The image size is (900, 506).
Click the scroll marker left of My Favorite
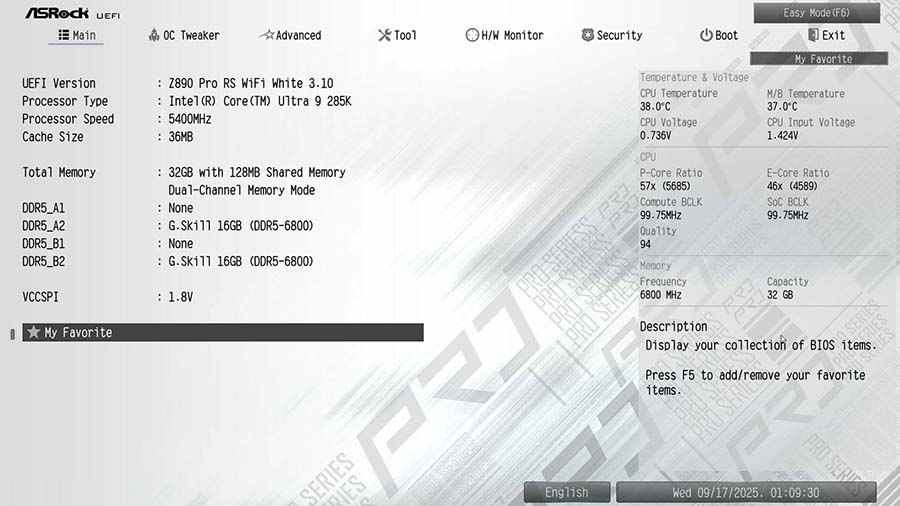click(x=13, y=333)
